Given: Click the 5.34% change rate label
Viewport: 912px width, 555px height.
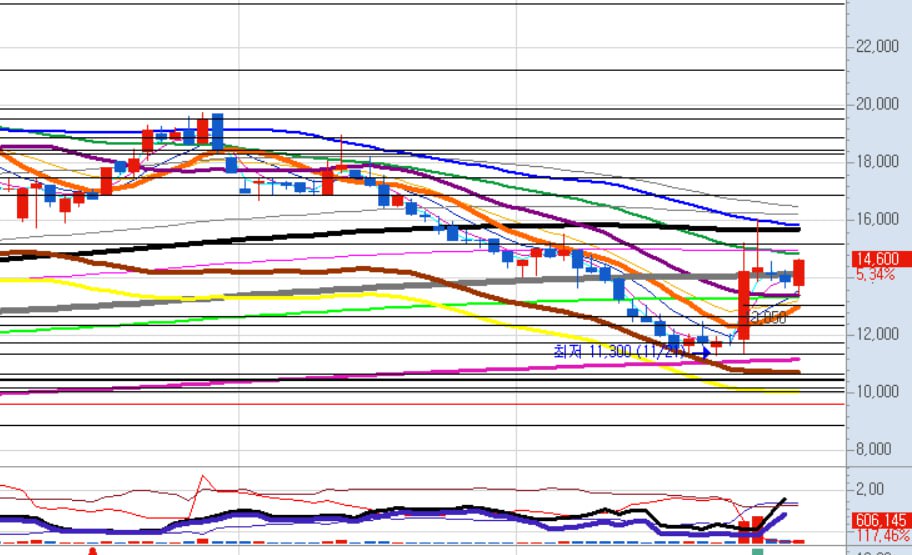Looking at the screenshot, I should click(x=875, y=274).
